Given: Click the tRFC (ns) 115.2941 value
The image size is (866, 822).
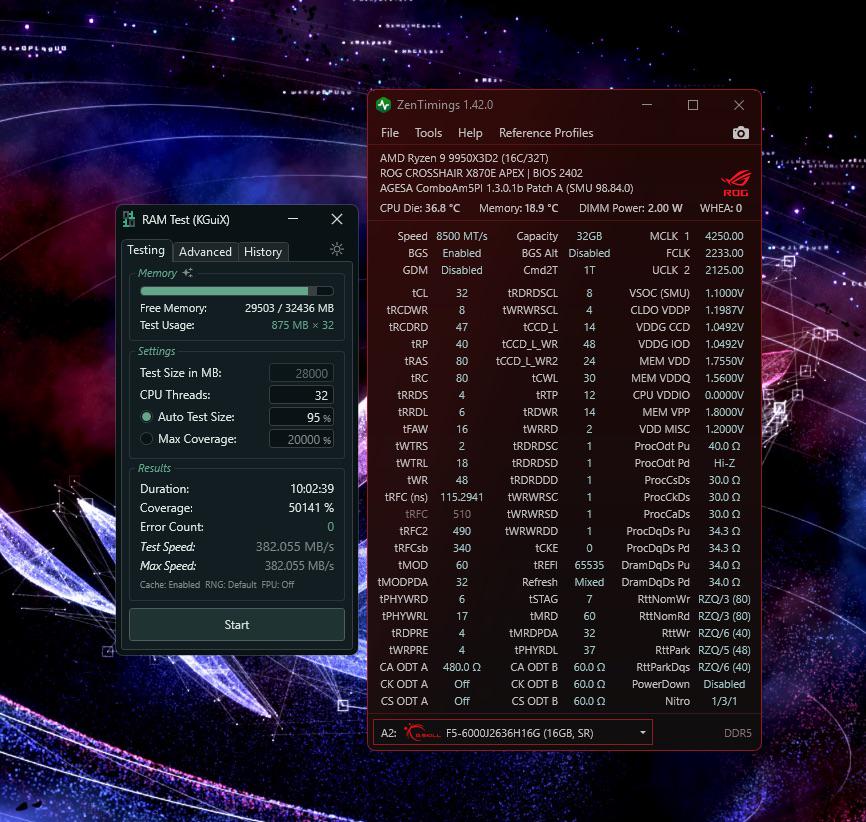Looking at the screenshot, I should pyautogui.click(x=462, y=497).
